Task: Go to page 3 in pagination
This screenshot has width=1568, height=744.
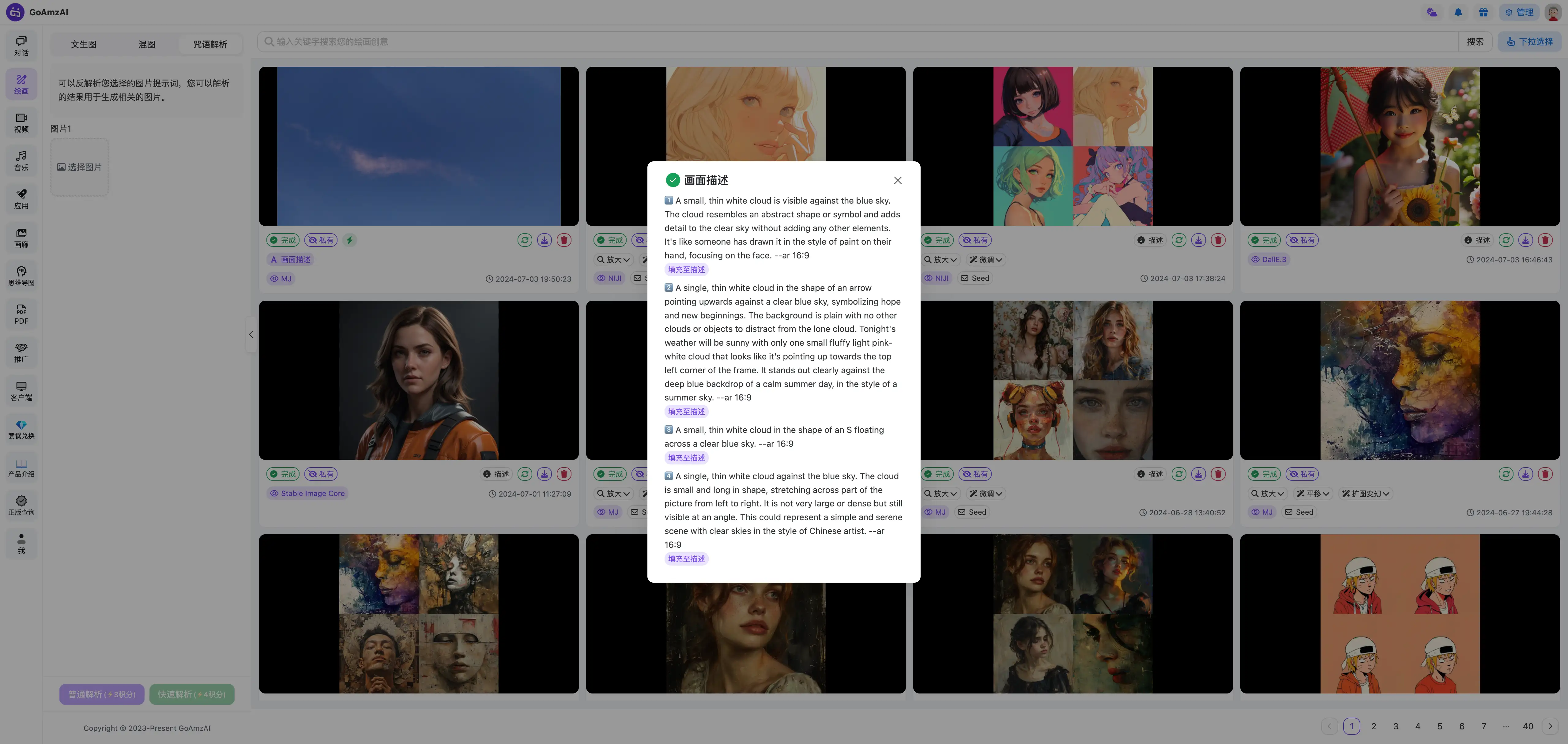Action: tap(1396, 726)
